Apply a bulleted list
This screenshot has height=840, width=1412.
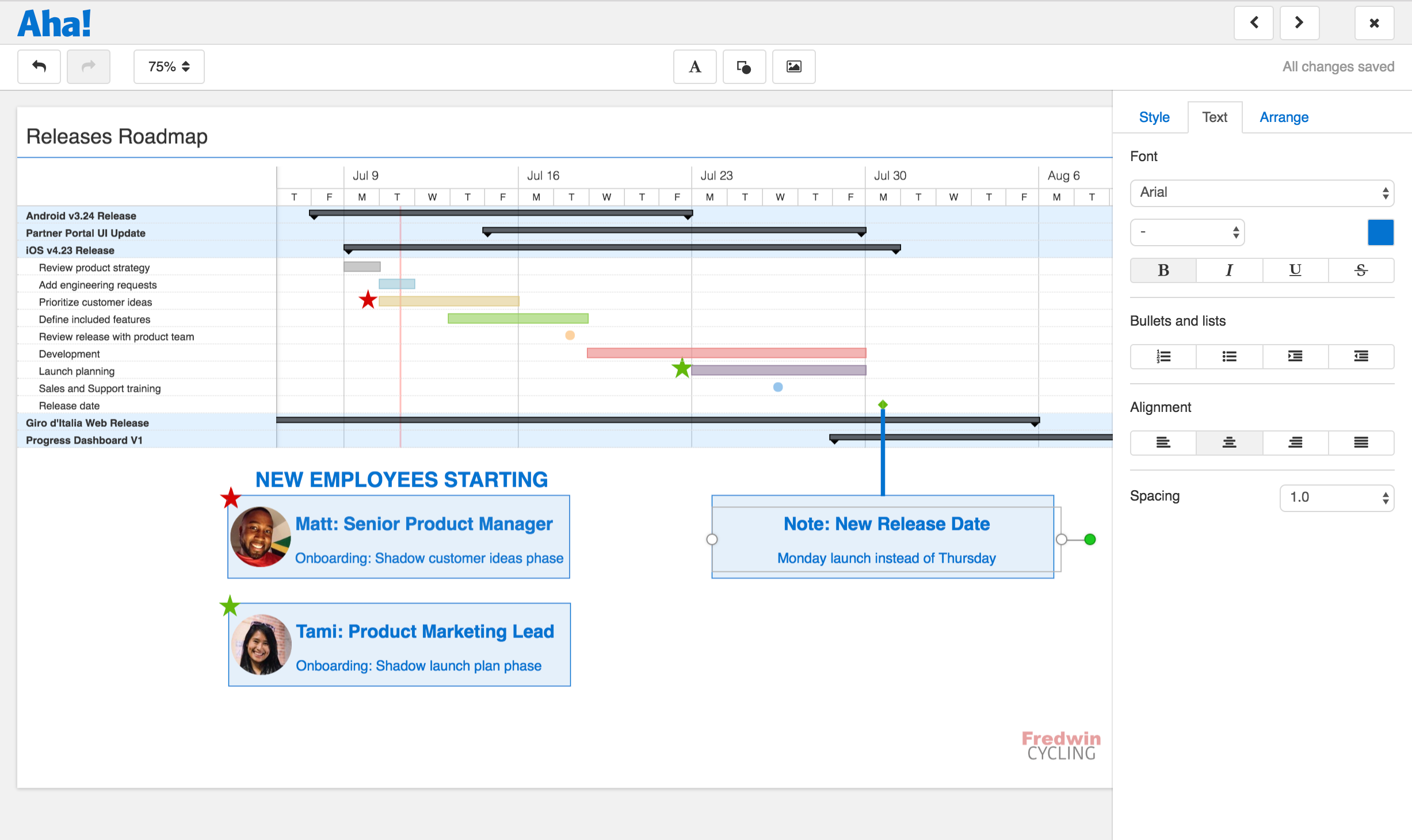pyautogui.click(x=1229, y=356)
